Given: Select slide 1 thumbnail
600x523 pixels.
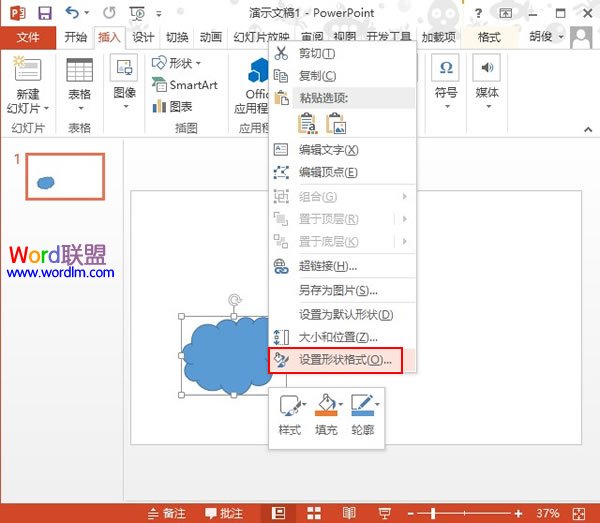Looking at the screenshot, I should pos(65,176).
